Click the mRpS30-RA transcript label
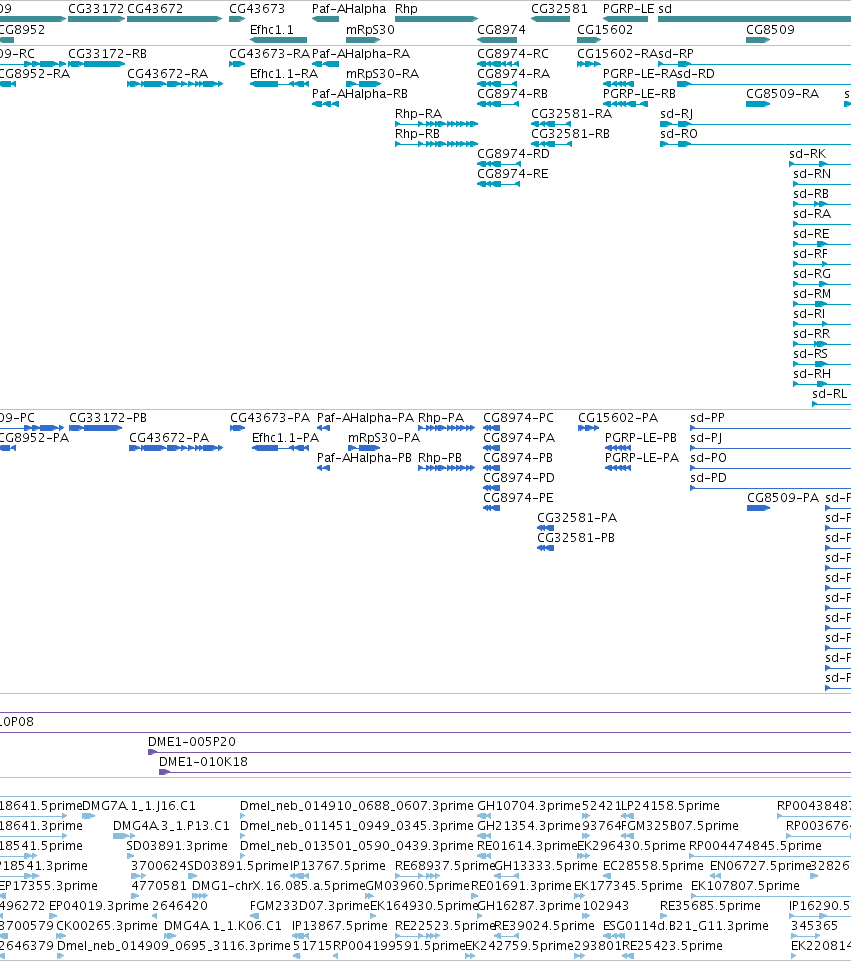851x961 pixels. (382, 74)
